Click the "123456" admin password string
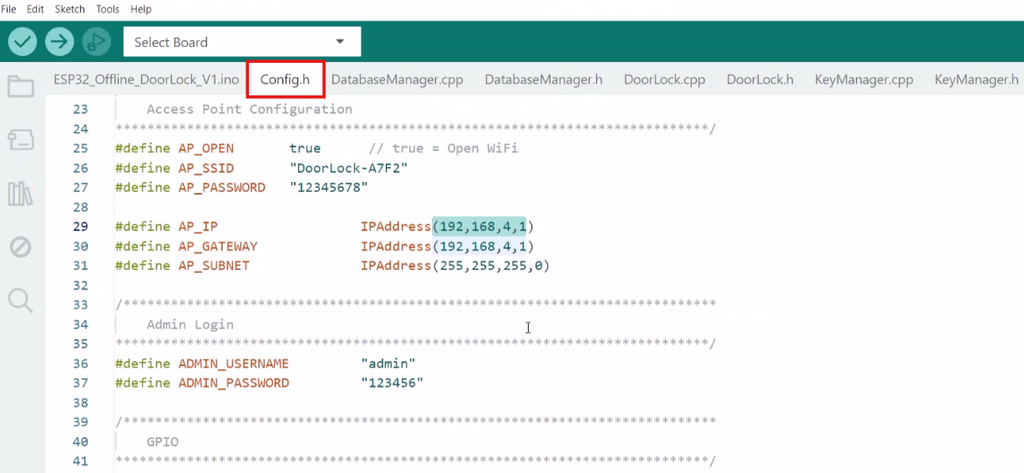The width and height of the screenshot is (1024, 473). pyautogui.click(x=392, y=383)
